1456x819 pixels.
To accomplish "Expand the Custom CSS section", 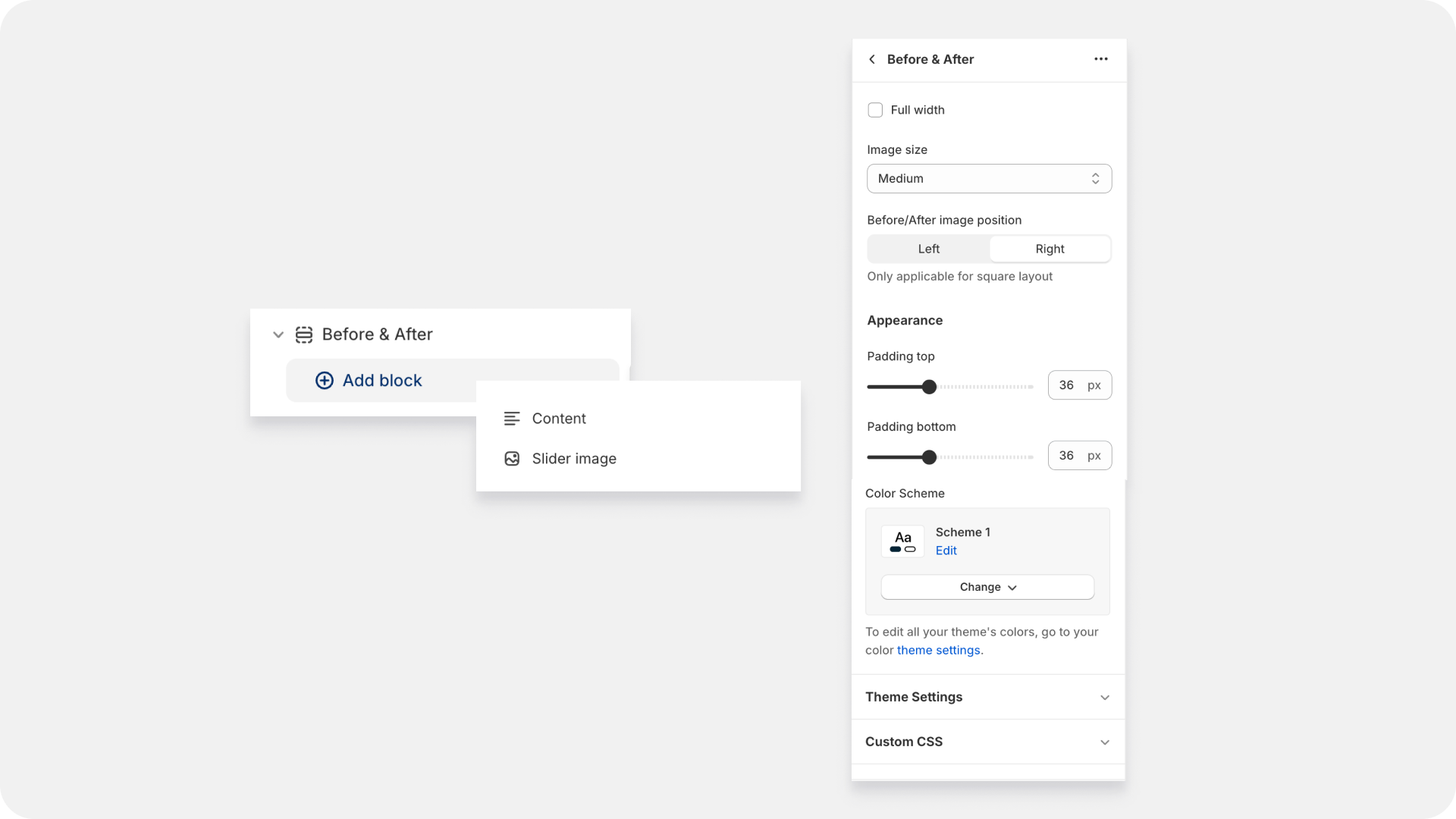I will point(988,742).
